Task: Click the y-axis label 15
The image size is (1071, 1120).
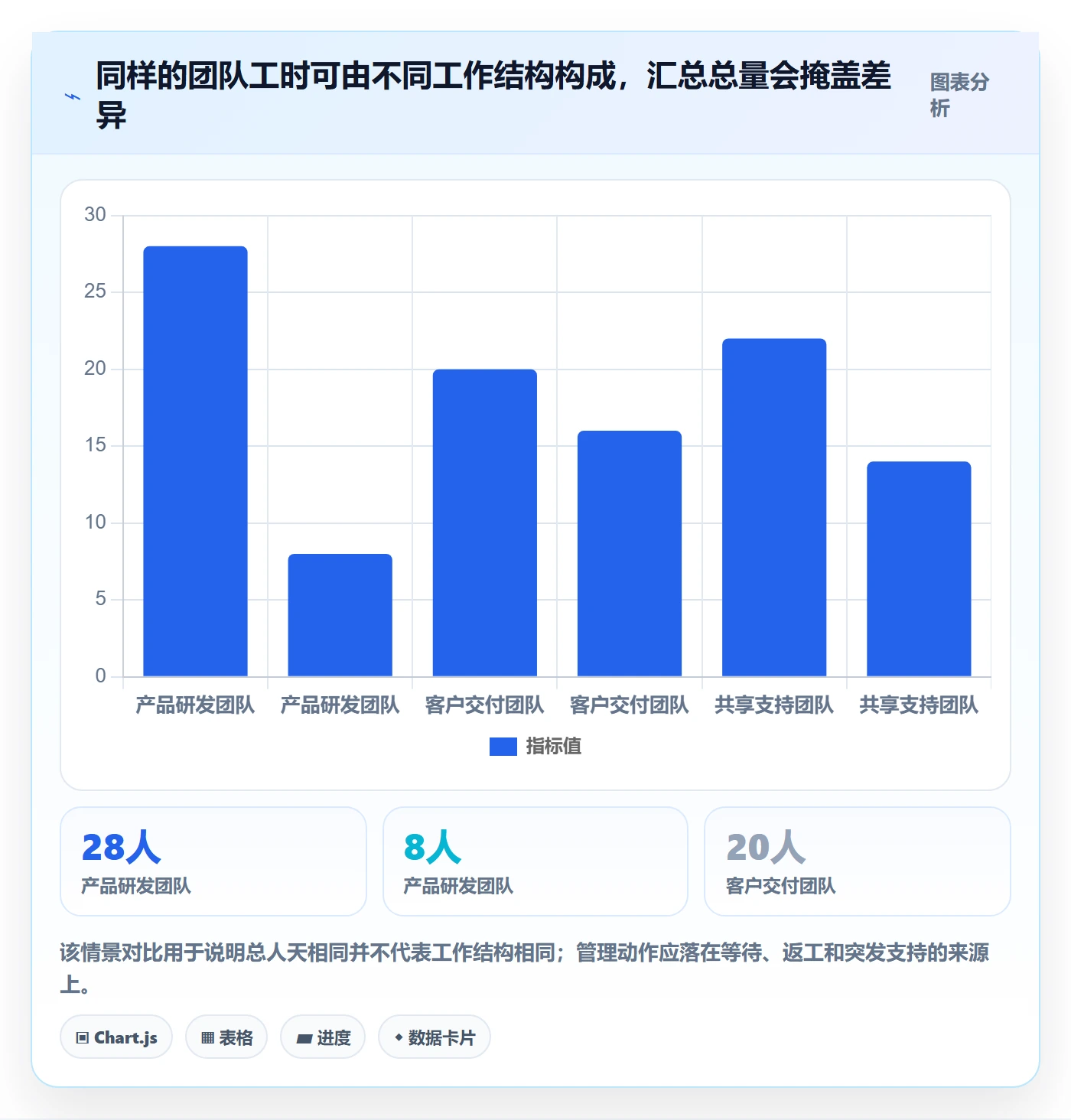Action: 95,445
